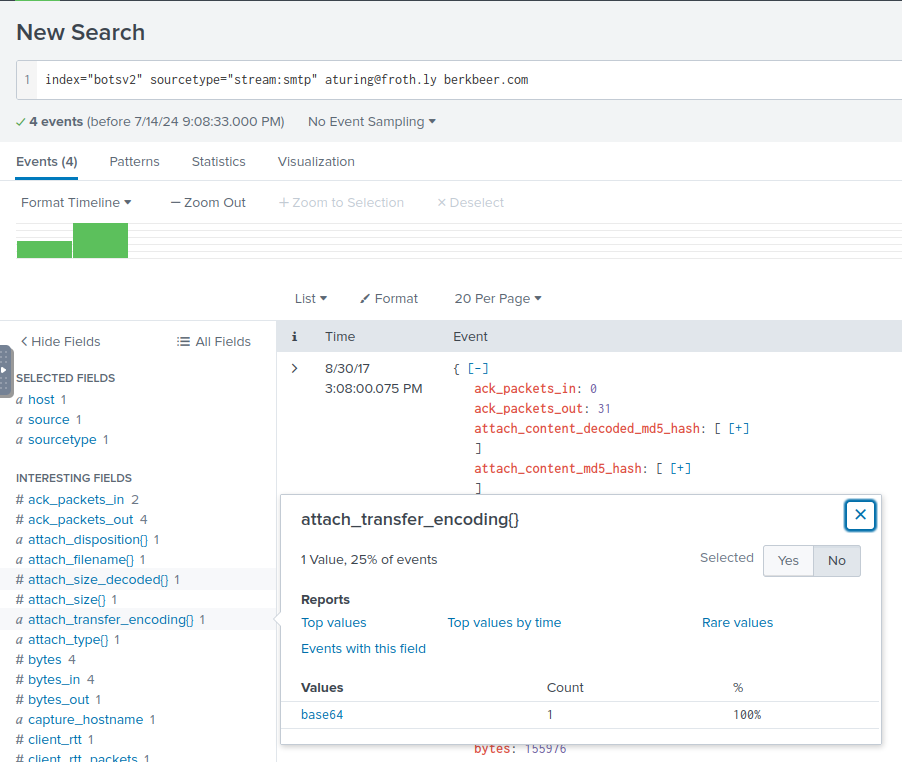Click the info column header icon
The image size is (902, 762).
coord(294,337)
